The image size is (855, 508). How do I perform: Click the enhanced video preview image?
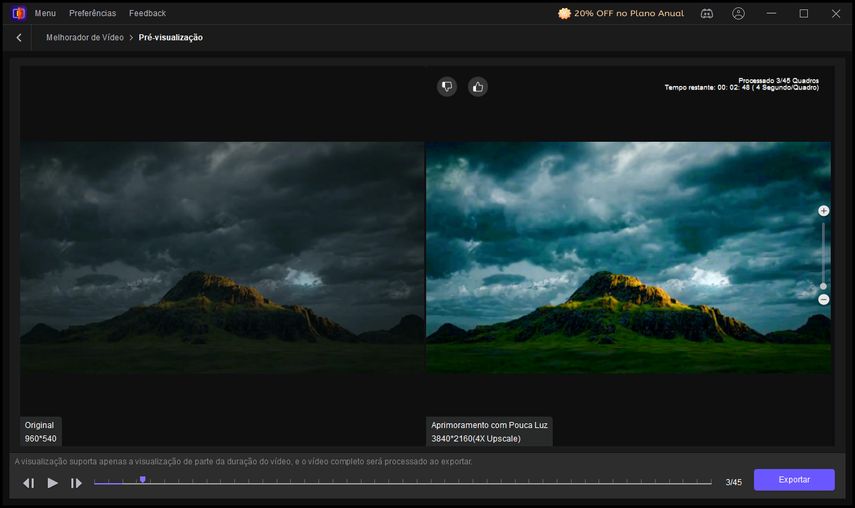(x=629, y=257)
